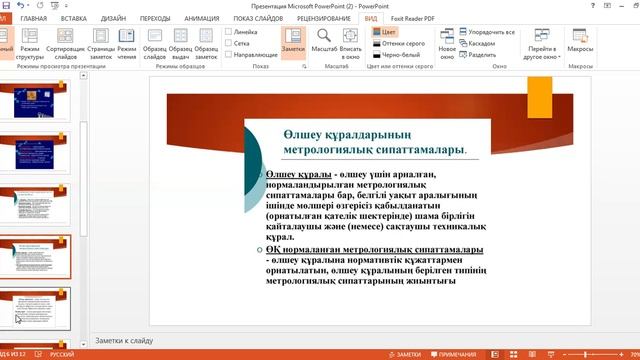Enter Режим чтения view

[x=127, y=44]
